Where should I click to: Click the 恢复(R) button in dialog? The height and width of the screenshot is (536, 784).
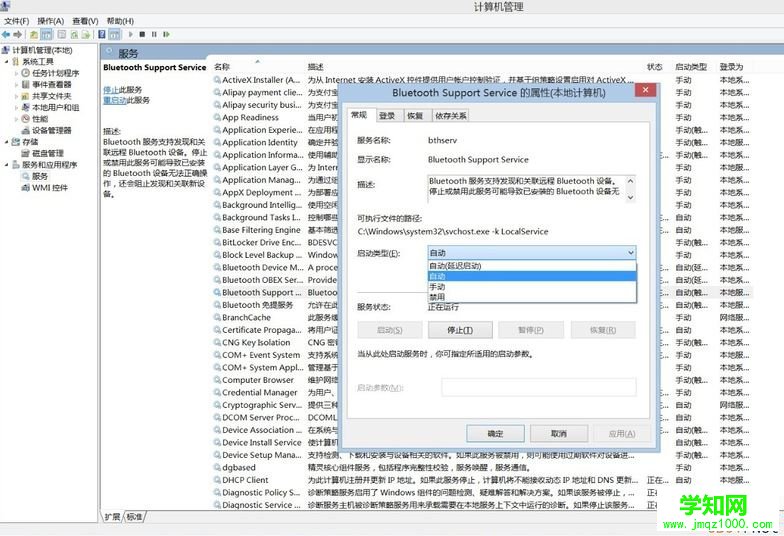coord(603,330)
